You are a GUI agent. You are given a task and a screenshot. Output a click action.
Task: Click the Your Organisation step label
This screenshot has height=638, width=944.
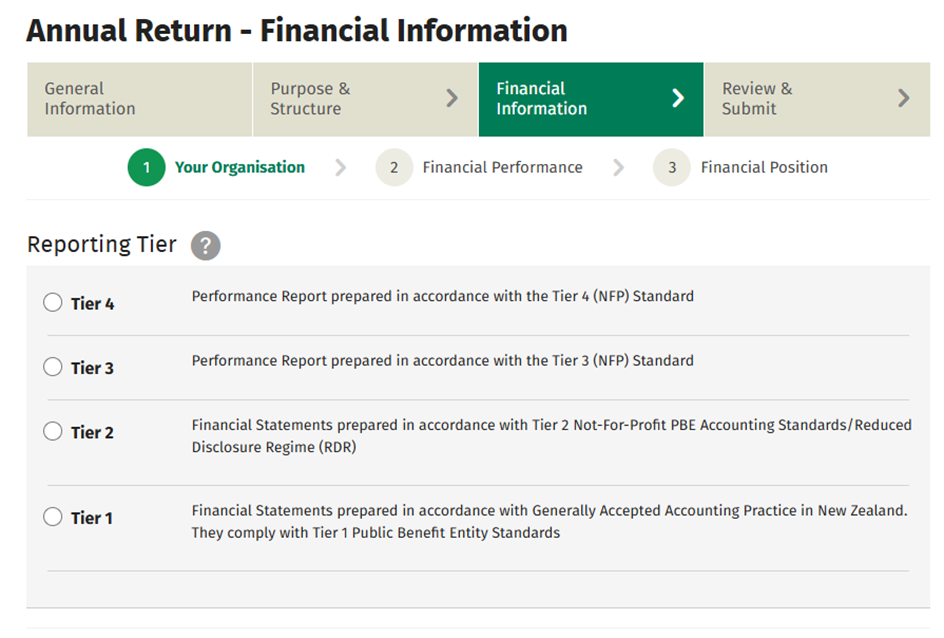click(x=239, y=167)
